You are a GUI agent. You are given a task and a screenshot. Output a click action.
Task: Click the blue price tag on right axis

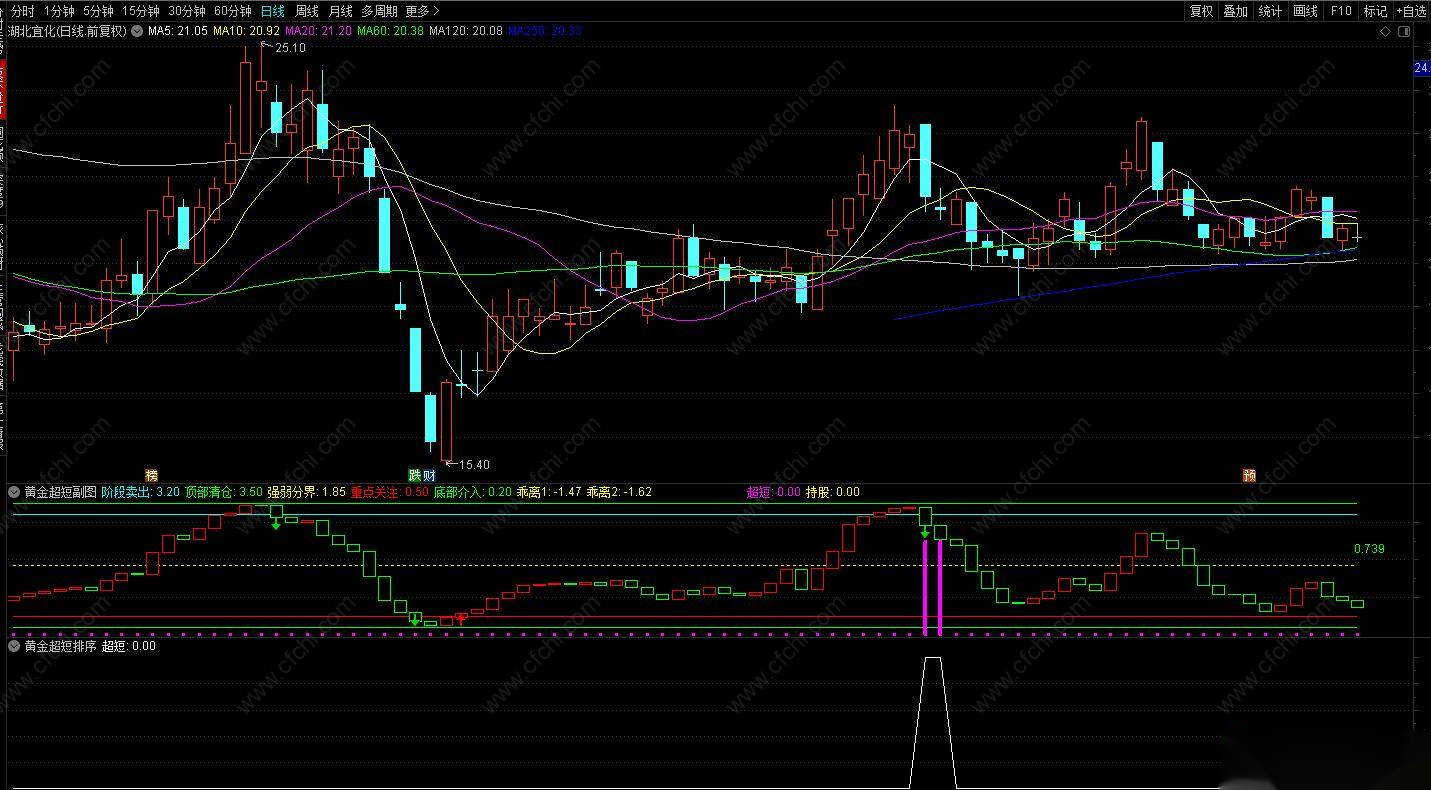[1422, 68]
